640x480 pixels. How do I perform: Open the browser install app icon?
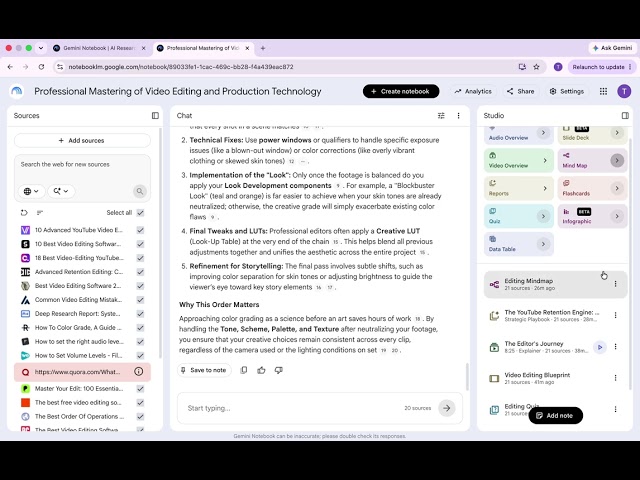point(522,67)
